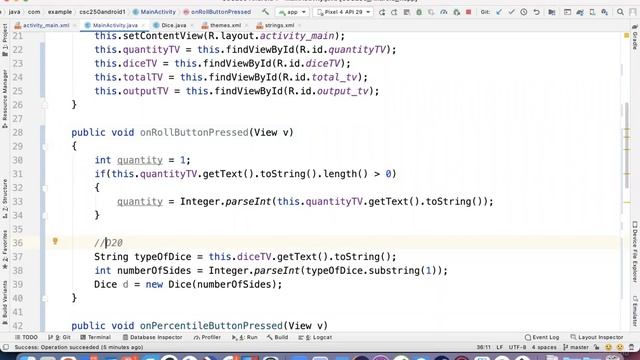Open the Profiler tool window at bottom
Screen dimensions: 640x360
click(207, 338)
